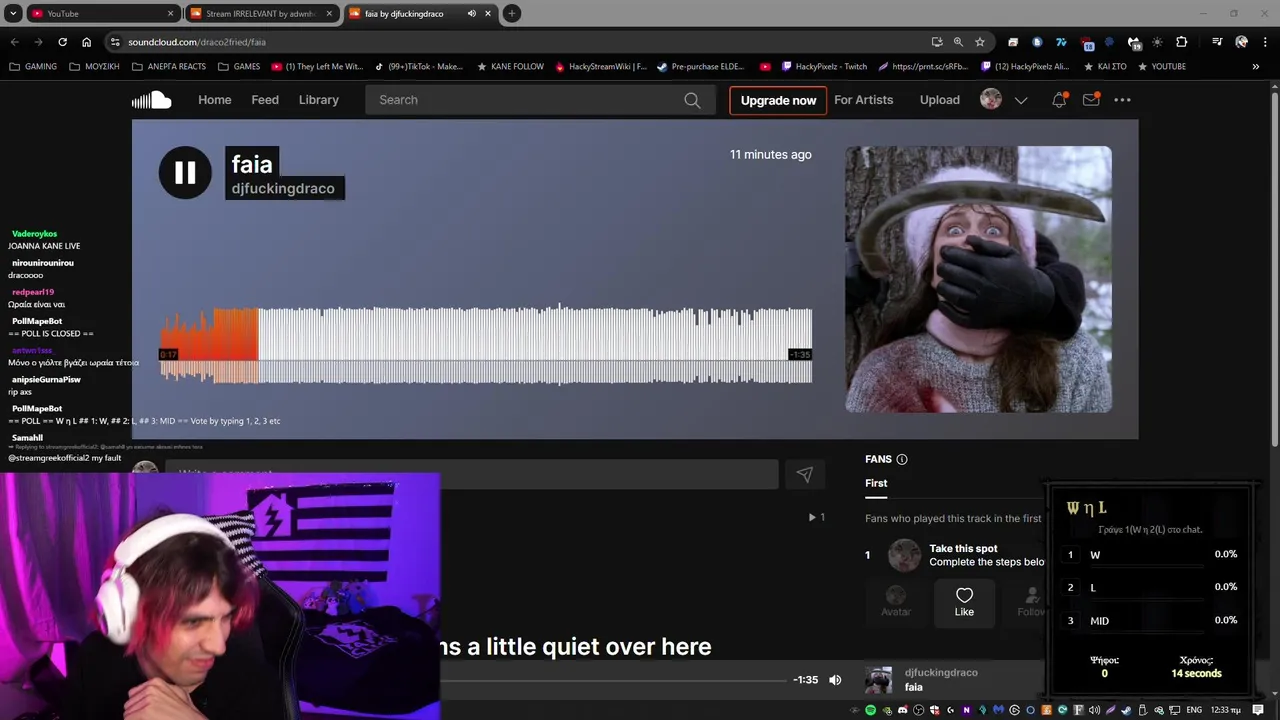
Task: Open the KANE FOLLOW bookmark
Action: tap(510, 67)
